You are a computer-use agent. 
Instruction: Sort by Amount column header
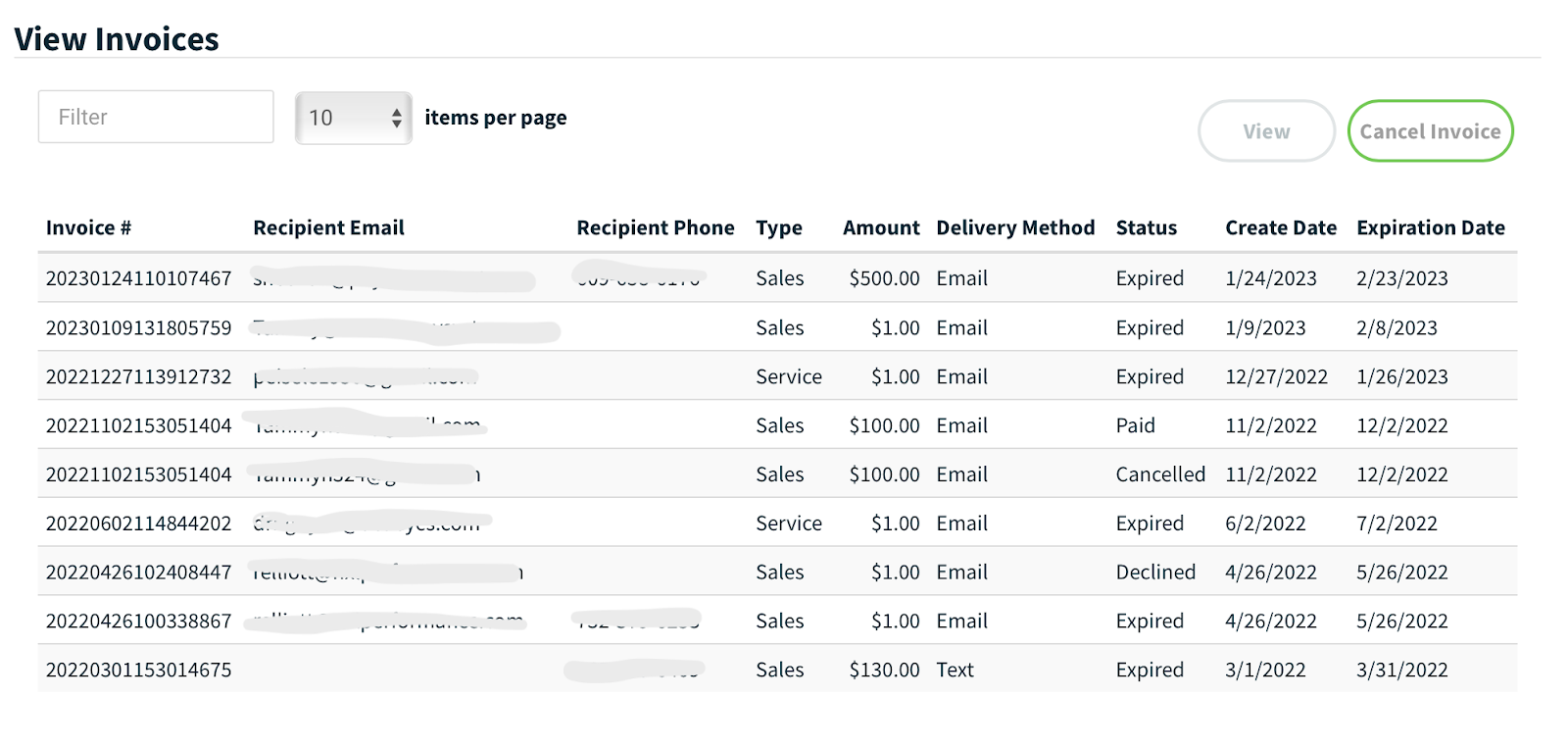point(881,227)
